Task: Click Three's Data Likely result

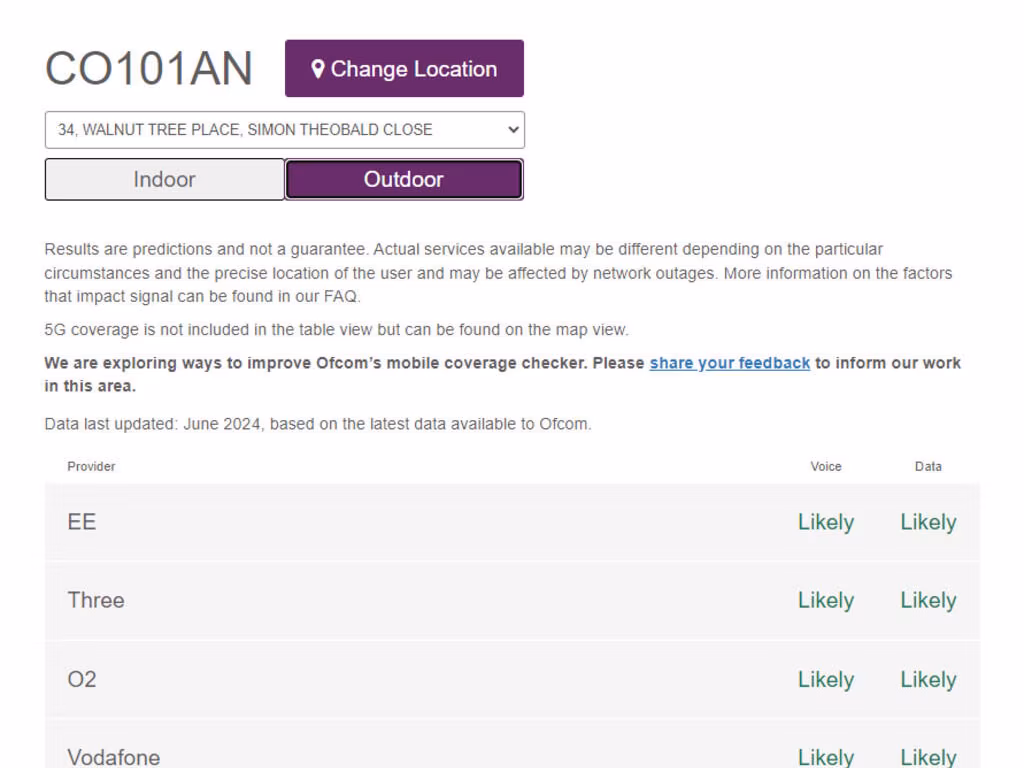Action: (928, 600)
